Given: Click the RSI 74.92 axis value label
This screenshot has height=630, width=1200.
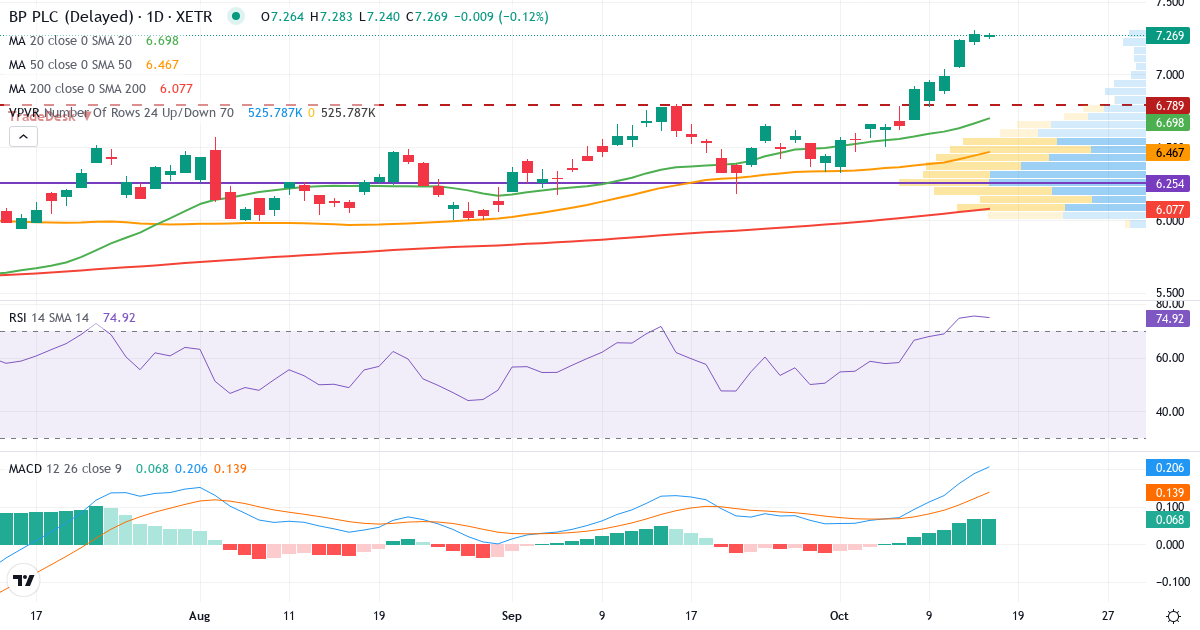Looking at the screenshot, I should pyautogui.click(x=1170, y=319).
